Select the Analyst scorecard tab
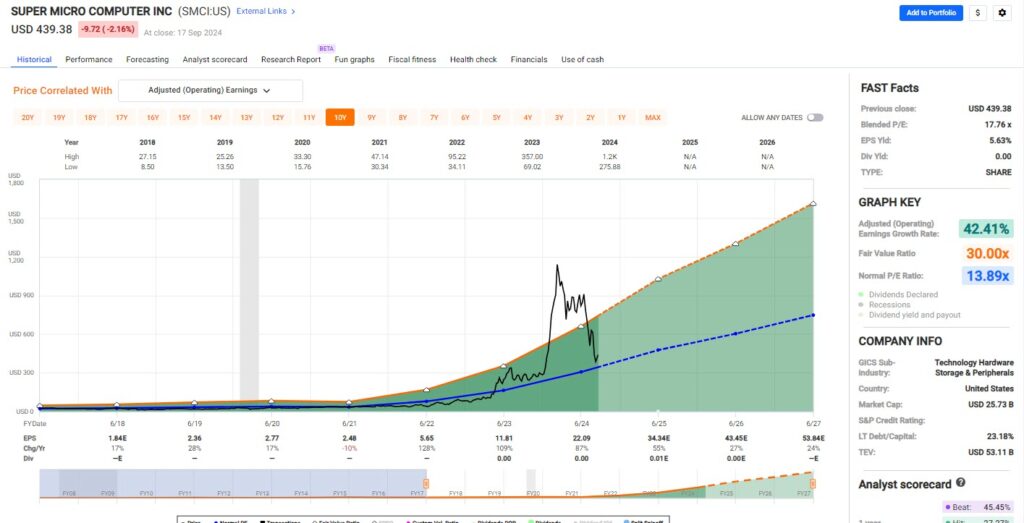The image size is (1024, 523). [x=215, y=59]
